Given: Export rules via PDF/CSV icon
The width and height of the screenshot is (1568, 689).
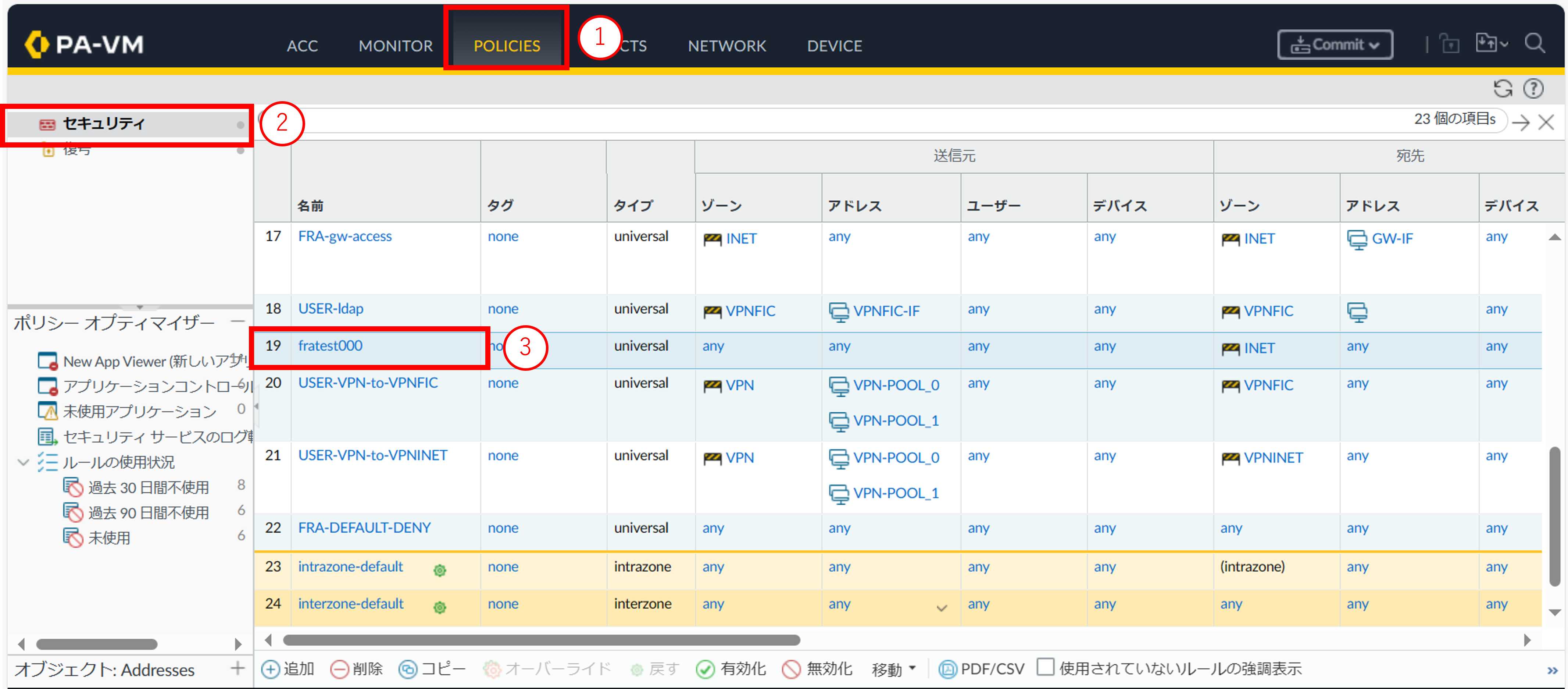Looking at the screenshot, I should (x=947, y=669).
